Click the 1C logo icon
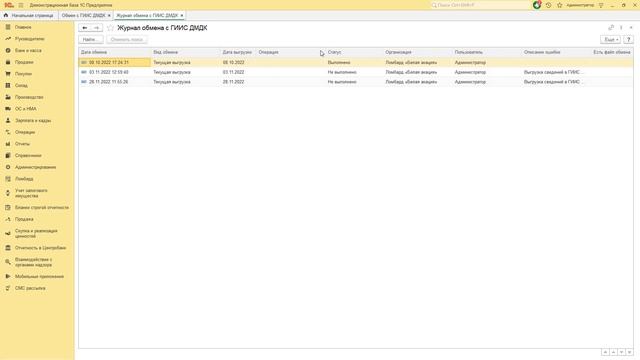 [x=9, y=5]
